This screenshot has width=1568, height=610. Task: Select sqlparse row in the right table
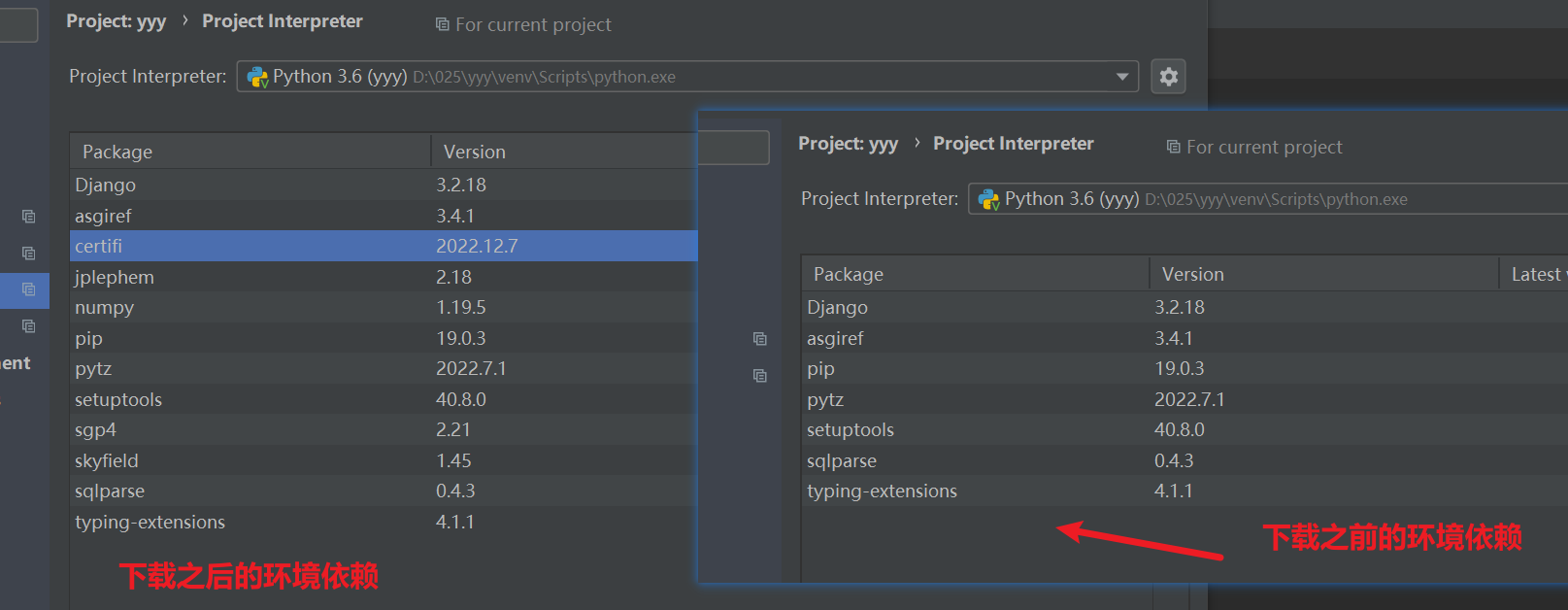(x=842, y=460)
